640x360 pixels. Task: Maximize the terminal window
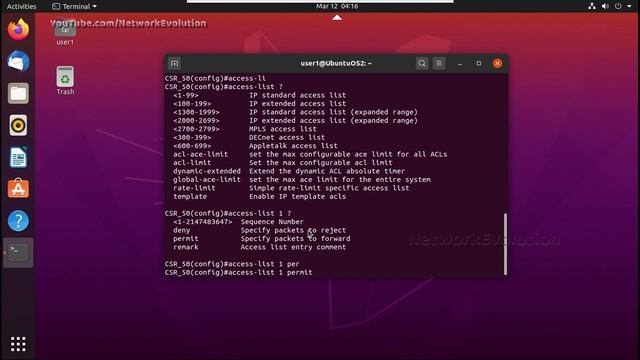(x=479, y=64)
